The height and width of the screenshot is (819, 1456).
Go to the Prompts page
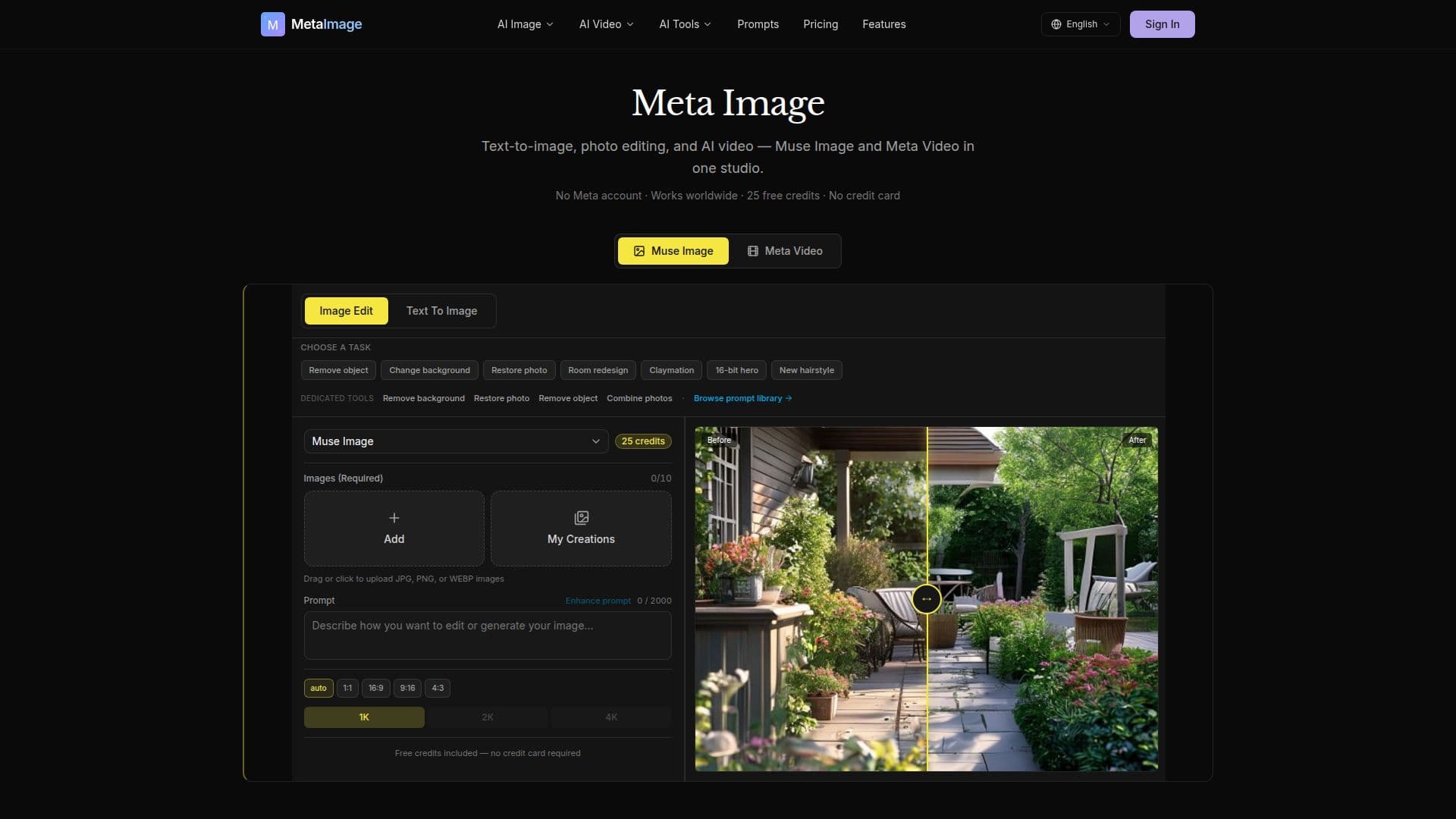[x=758, y=24]
